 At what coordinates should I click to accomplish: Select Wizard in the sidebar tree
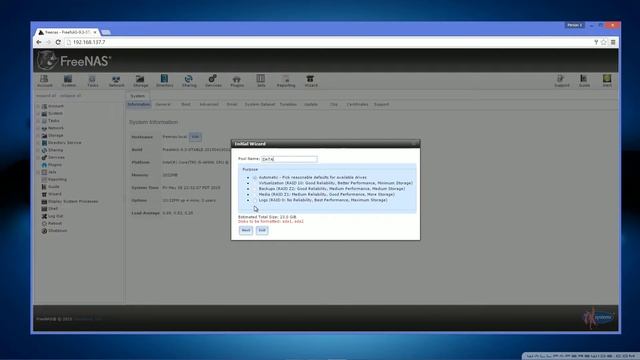[54, 194]
